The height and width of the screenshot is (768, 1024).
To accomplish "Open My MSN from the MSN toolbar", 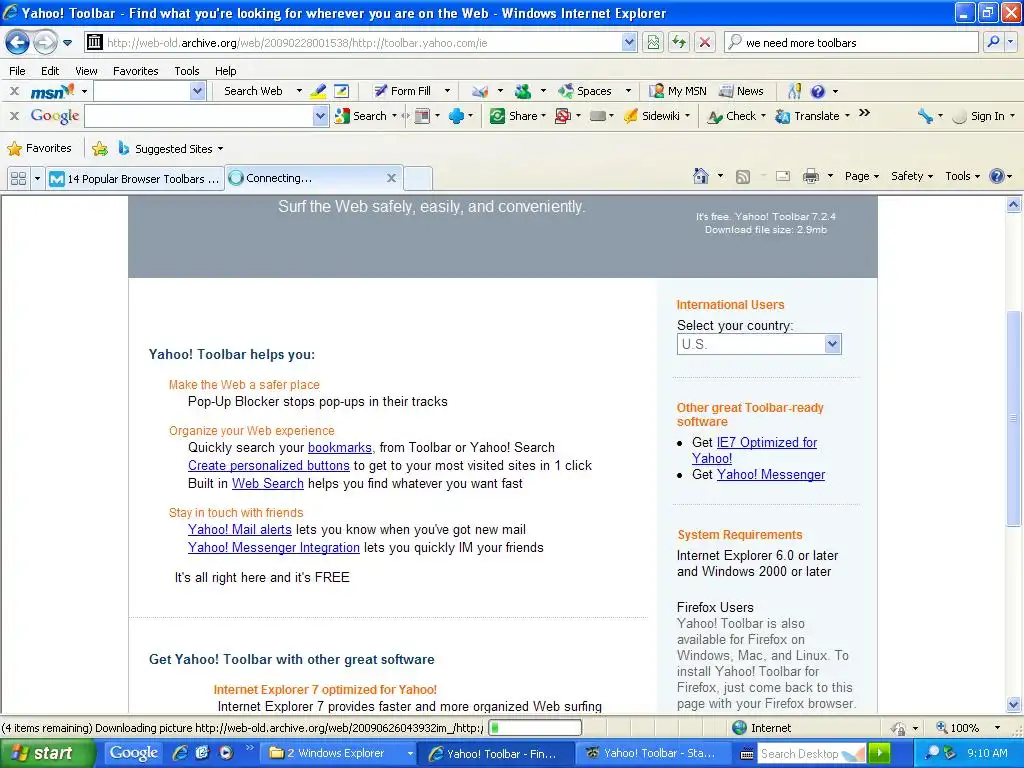I will tap(678, 91).
